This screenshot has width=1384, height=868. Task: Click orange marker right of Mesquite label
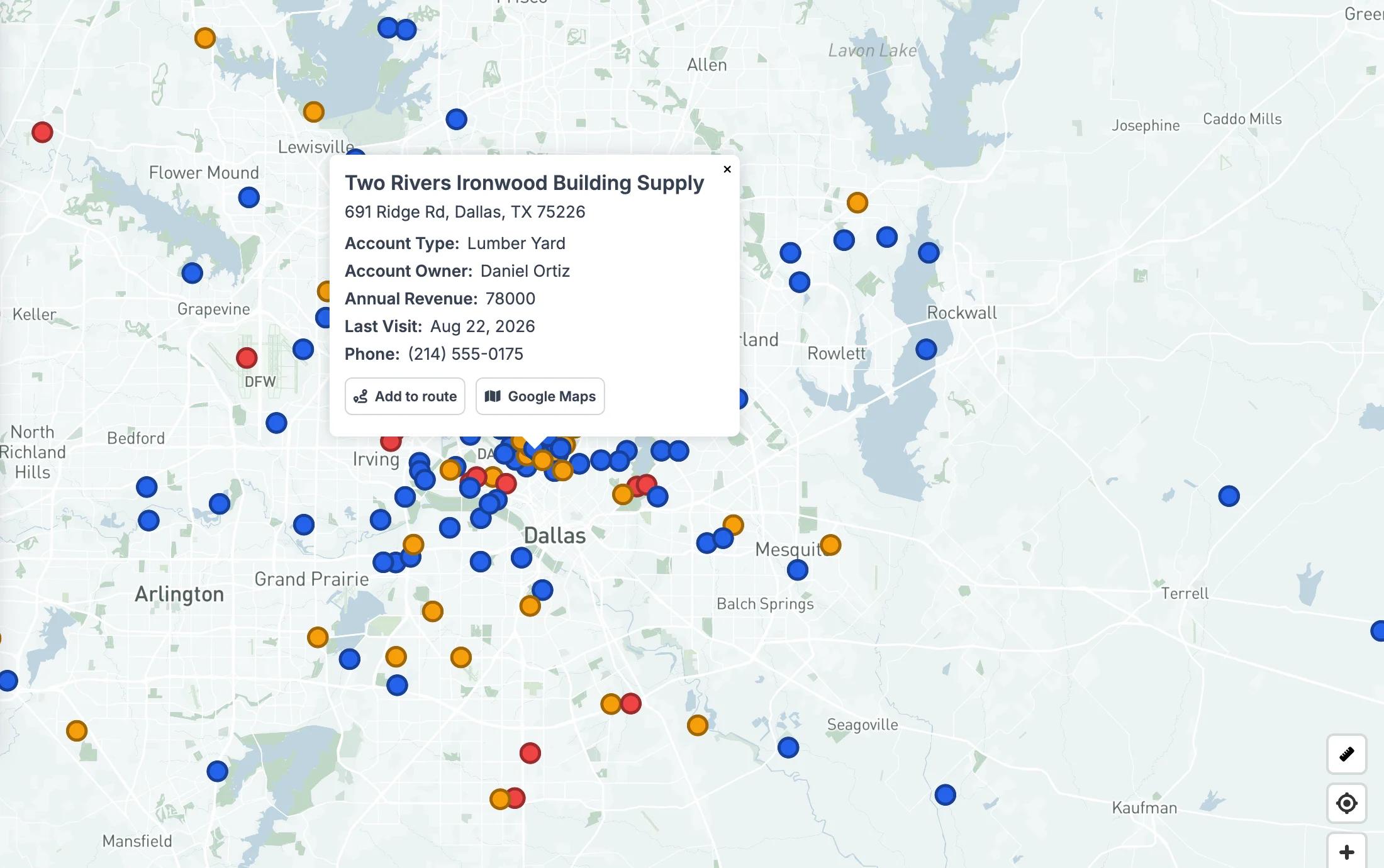tap(830, 545)
